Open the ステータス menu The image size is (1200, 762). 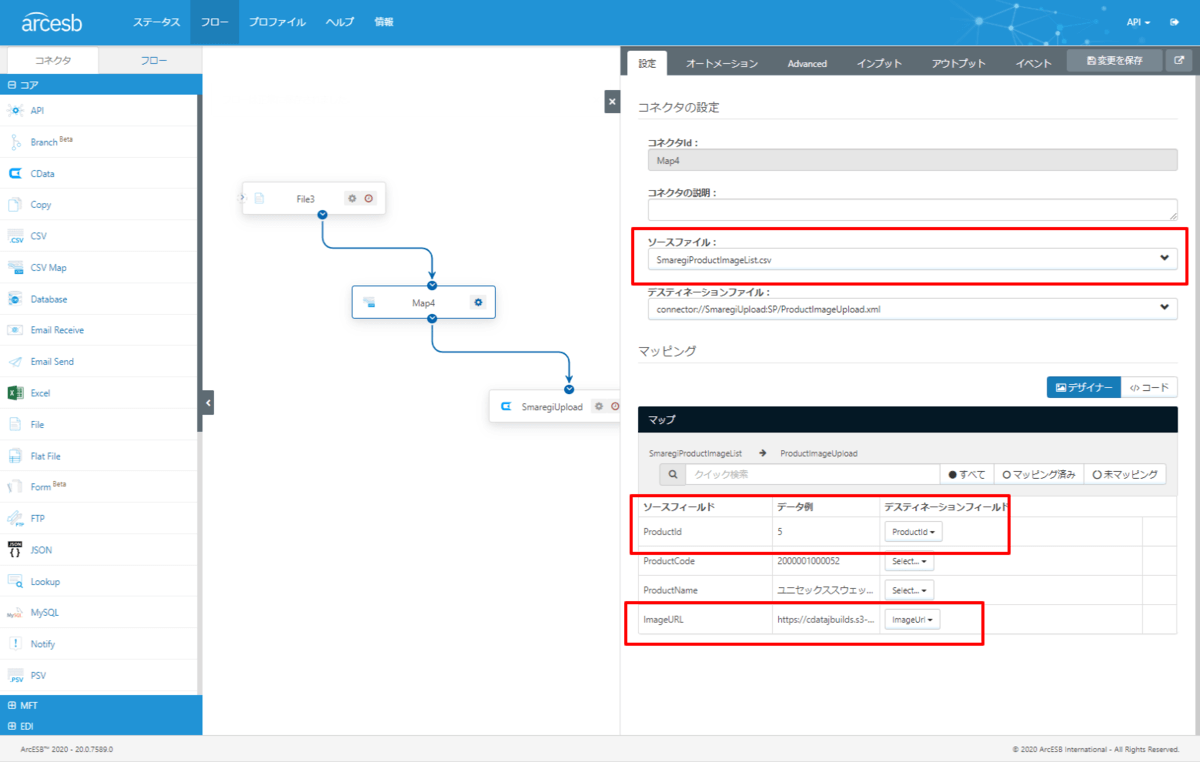point(156,22)
